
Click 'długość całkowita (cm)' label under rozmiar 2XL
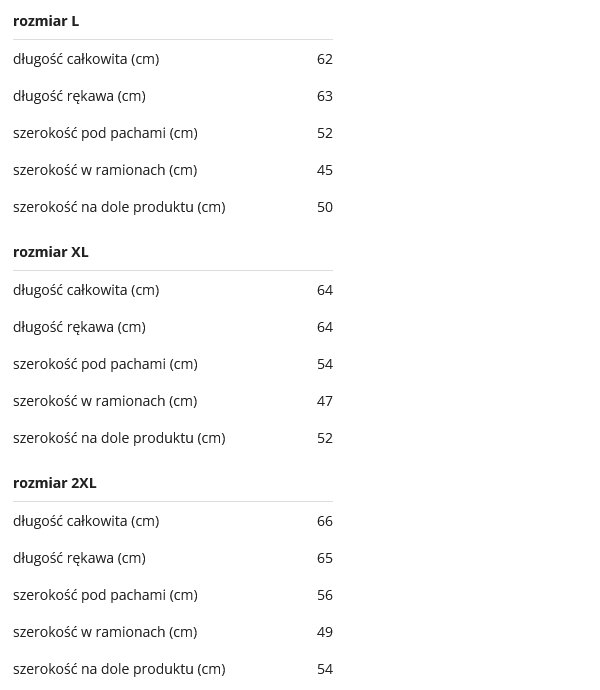pyautogui.click(x=86, y=521)
